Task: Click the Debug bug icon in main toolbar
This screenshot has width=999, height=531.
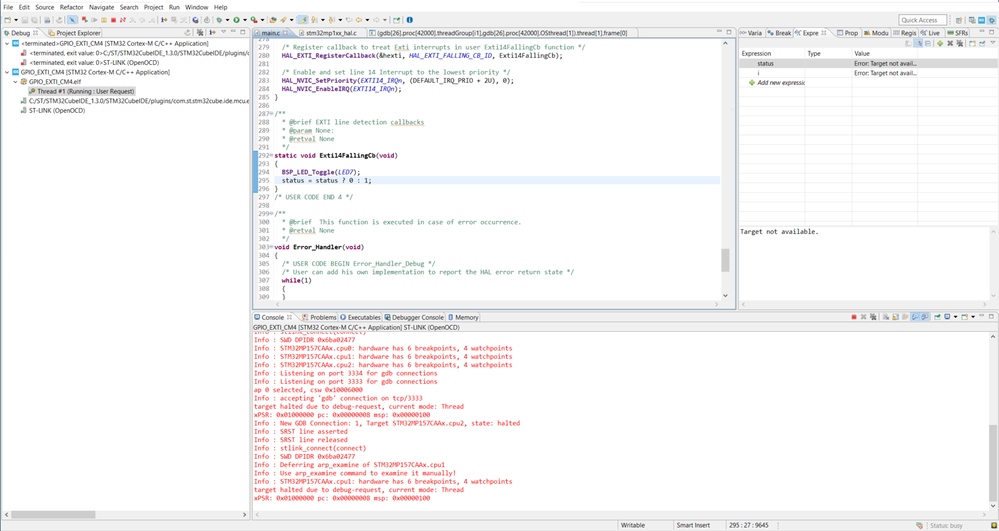Action: click(219, 20)
